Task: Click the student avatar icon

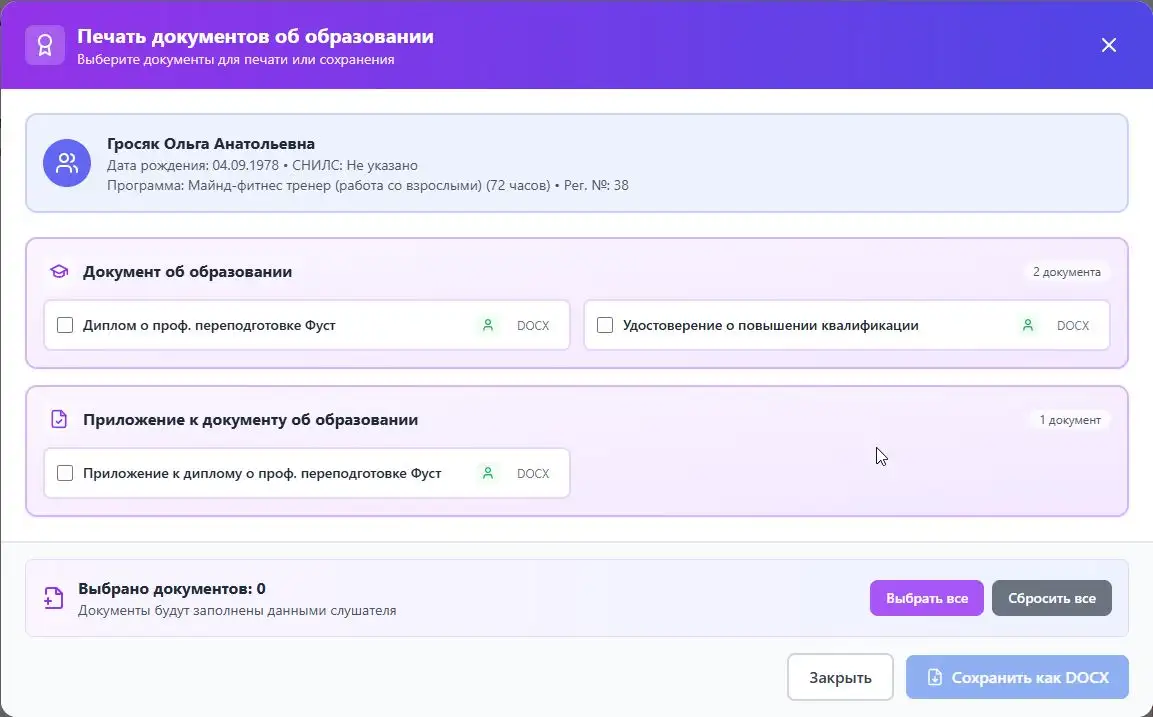Action: (67, 163)
